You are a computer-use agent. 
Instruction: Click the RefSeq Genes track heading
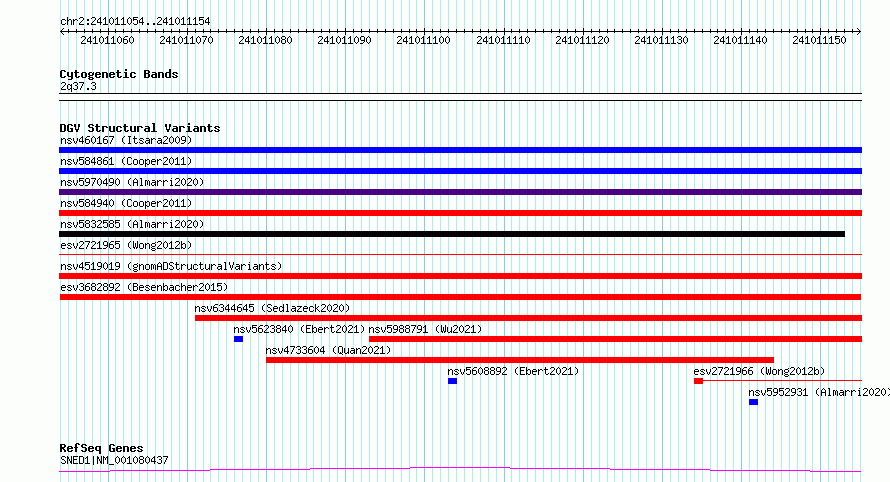click(101, 449)
